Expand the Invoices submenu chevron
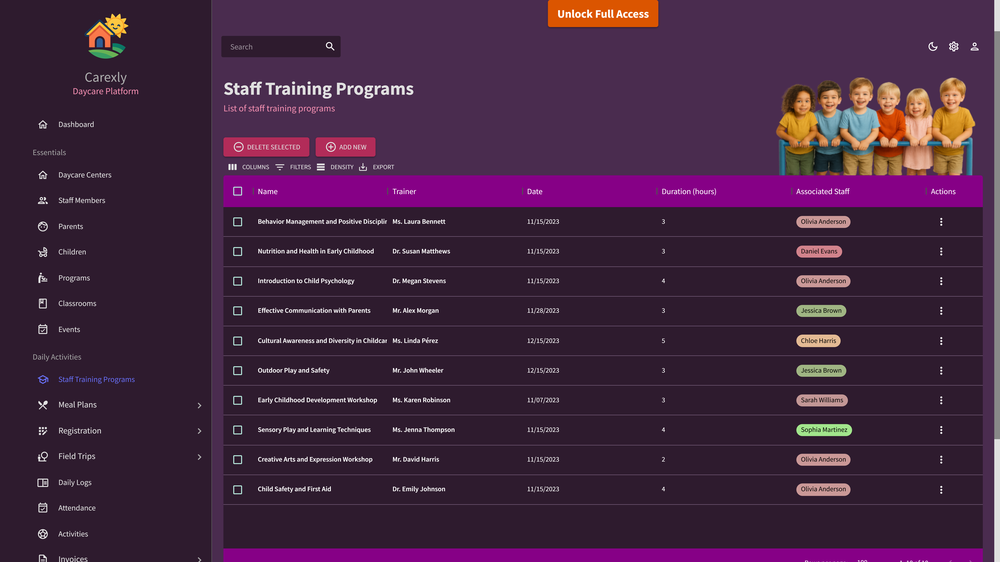The width and height of the screenshot is (1000, 562). click(199, 559)
